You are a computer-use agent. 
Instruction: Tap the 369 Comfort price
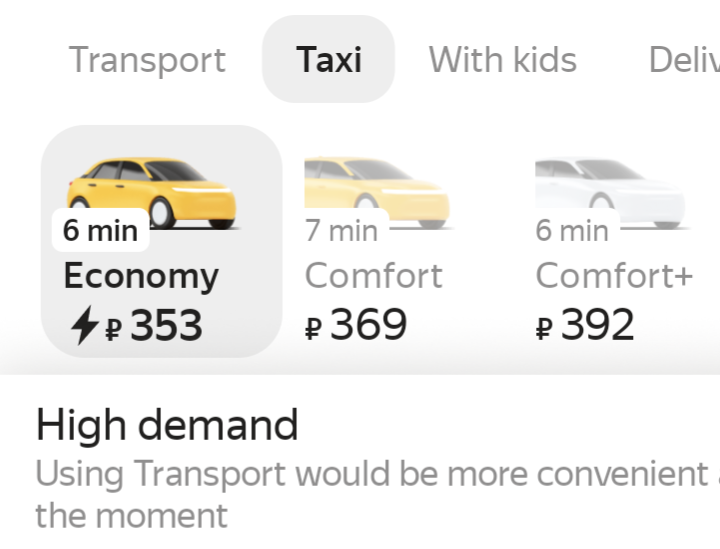pos(368,325)
